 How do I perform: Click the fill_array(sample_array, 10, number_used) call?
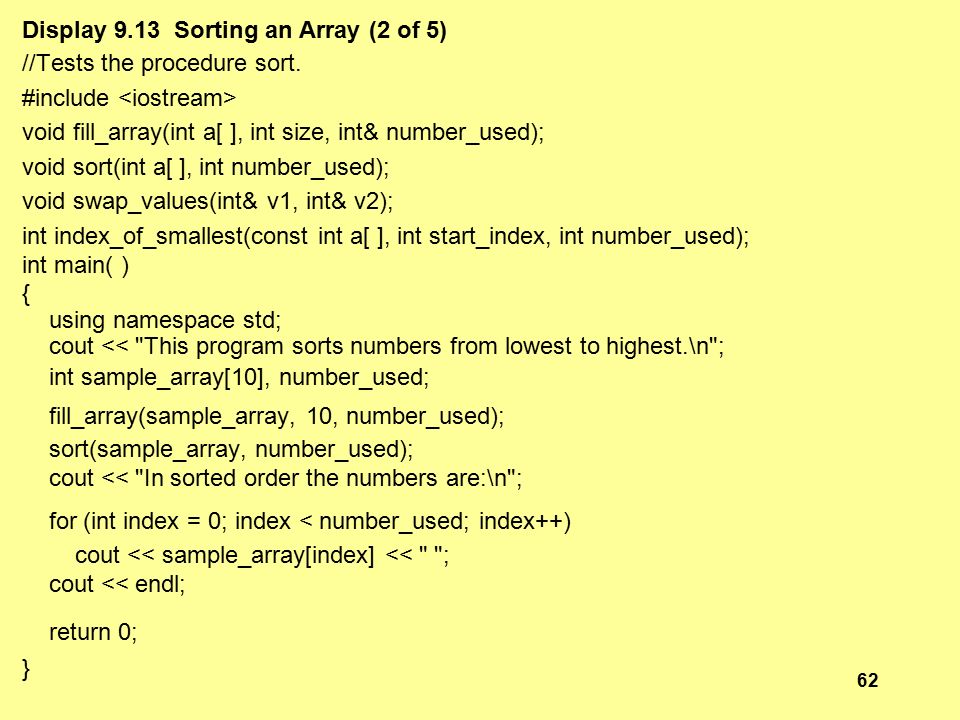click(x=277, y=416)
